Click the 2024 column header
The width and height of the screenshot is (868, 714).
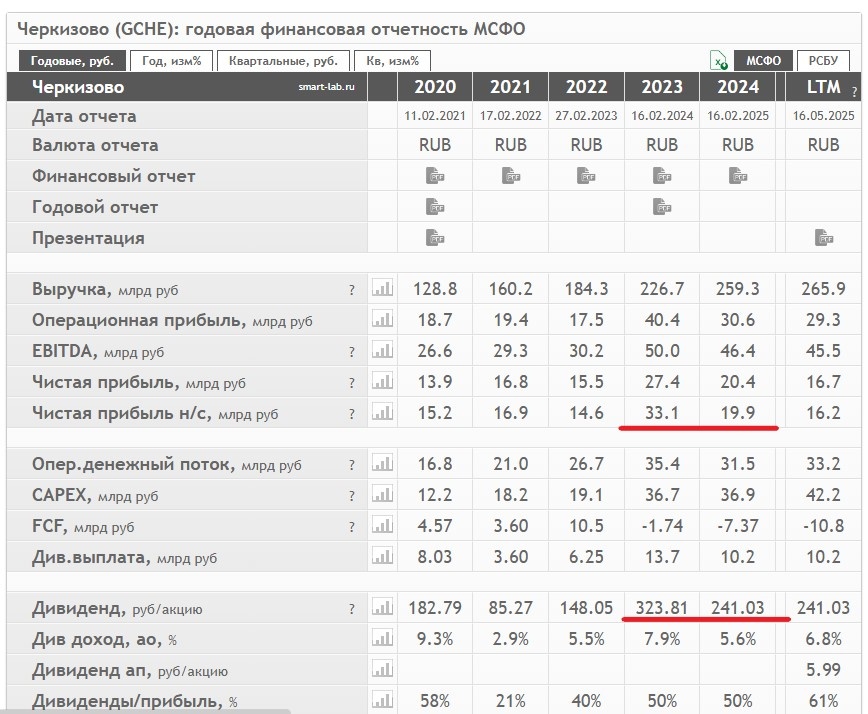[x=738, y=87]
